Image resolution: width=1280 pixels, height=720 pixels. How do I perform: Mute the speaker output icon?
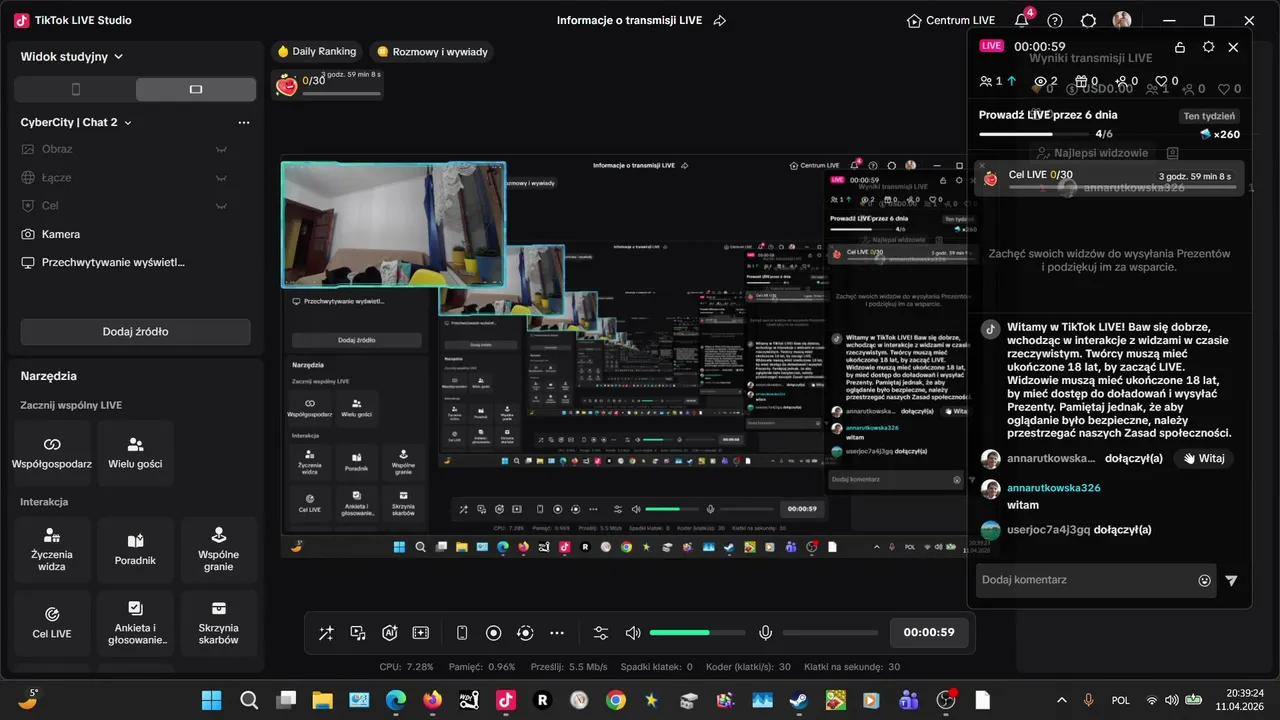click(633, 633)
